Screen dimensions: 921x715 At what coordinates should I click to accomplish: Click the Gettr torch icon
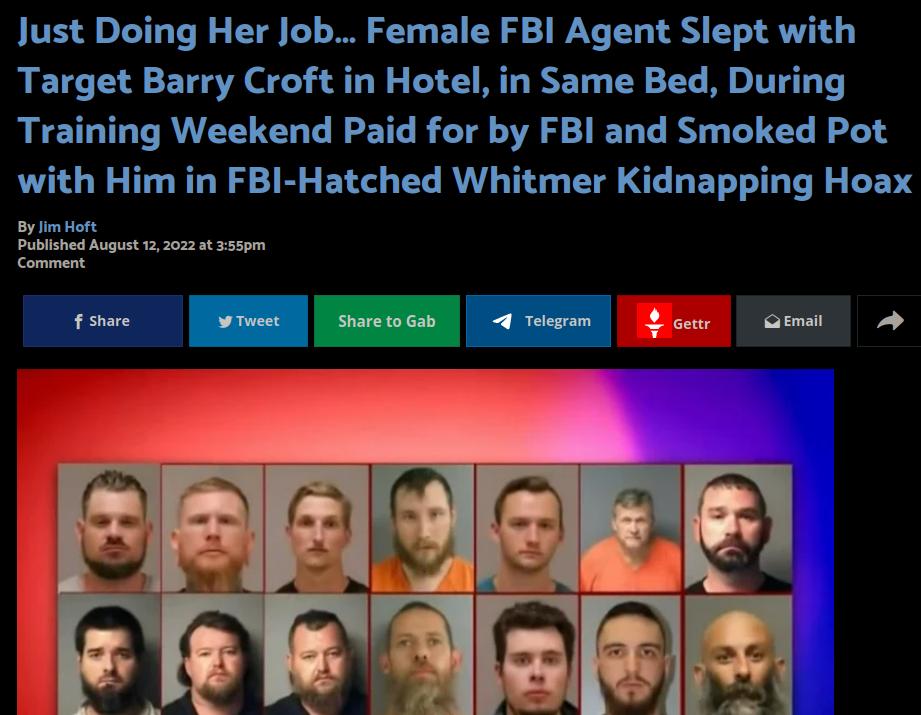pos(654,321)
